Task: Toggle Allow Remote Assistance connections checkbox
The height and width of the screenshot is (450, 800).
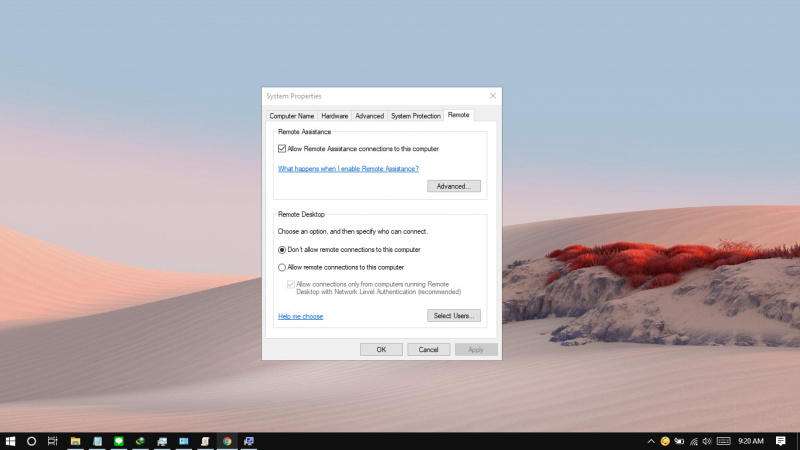Action: (282, 149)
